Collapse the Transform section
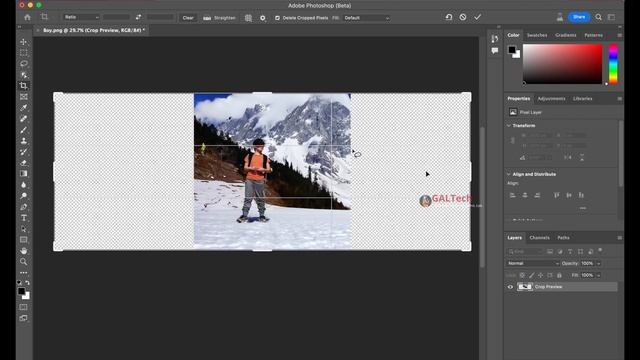 pyautogui.click(x=509, y=126)
